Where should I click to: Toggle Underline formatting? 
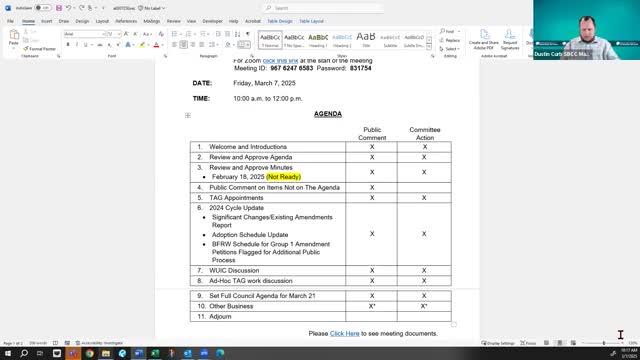click(85, 44)
